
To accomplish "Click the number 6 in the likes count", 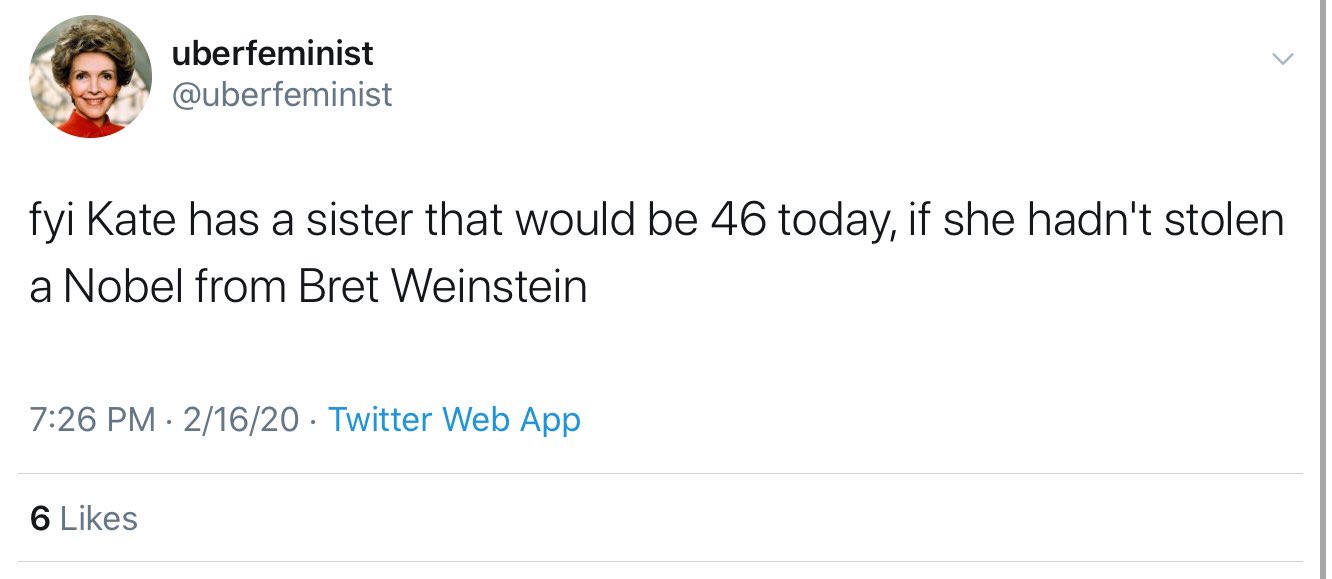I will coord(40,518).
